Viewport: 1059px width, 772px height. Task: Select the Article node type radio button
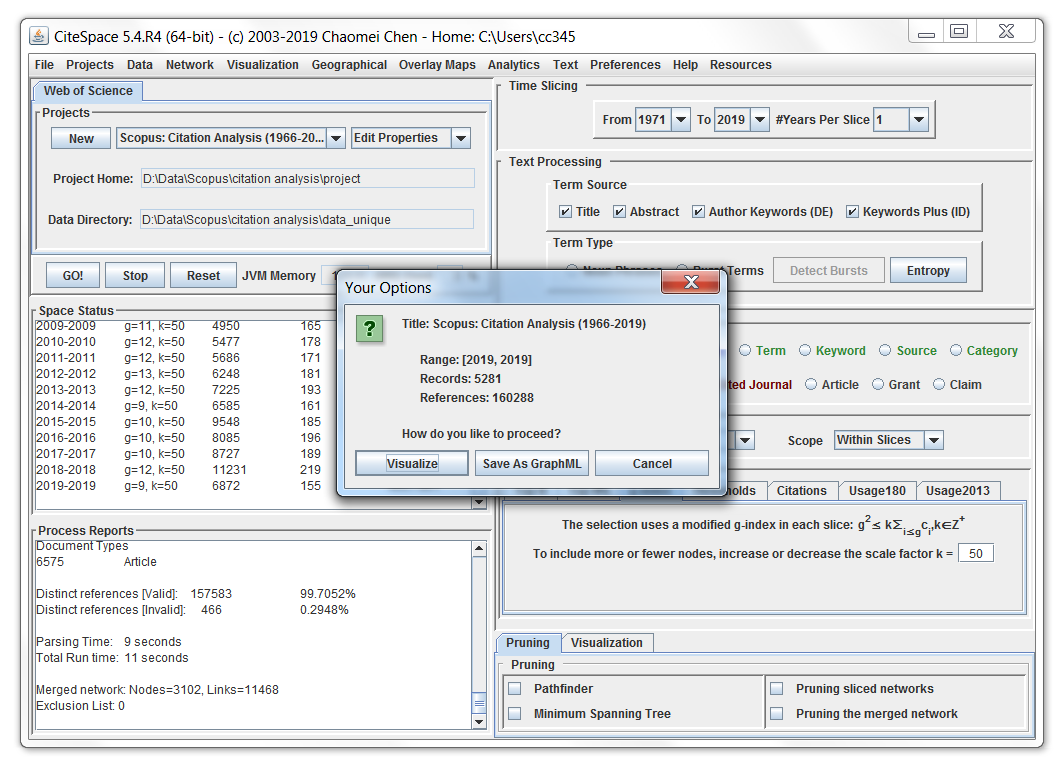811,384
